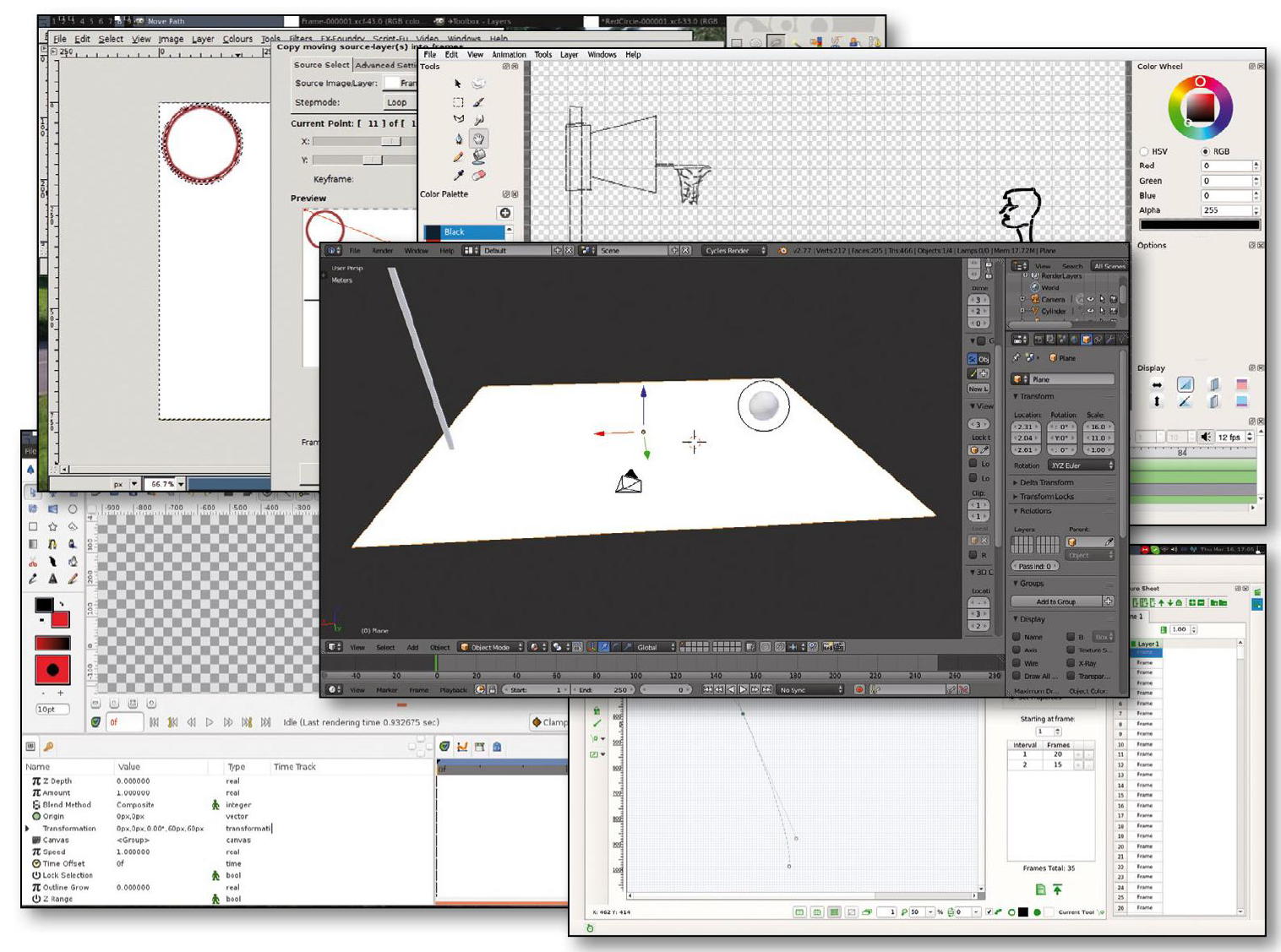The image size is (1281, 952).
Task: Choose the Eyedropper tool in Pencil2D Tools
Action: pyautogui.click(x=458, y=176)
